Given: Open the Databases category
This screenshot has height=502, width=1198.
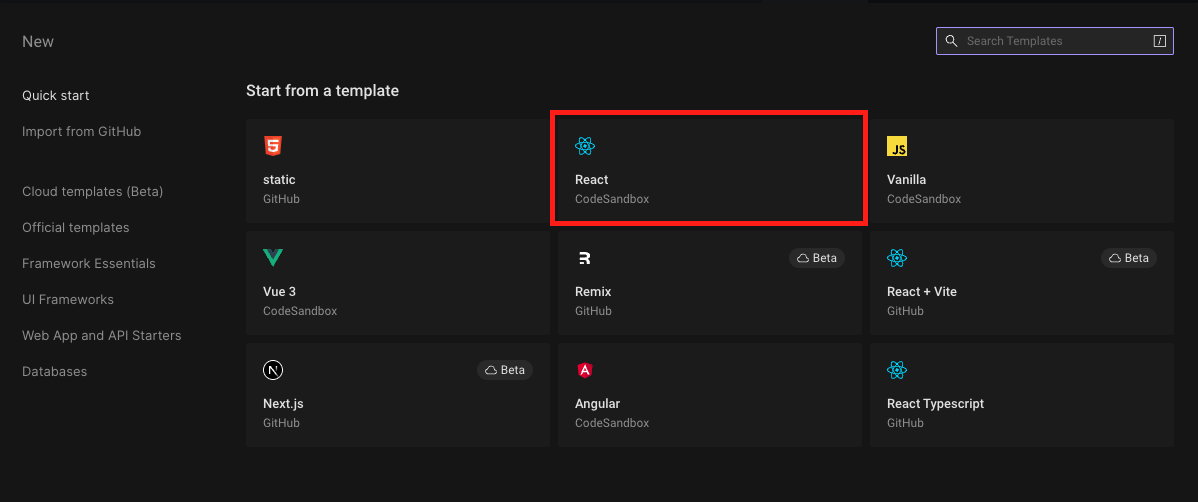Looking at the screenshot, I should (x=54, y=371).
